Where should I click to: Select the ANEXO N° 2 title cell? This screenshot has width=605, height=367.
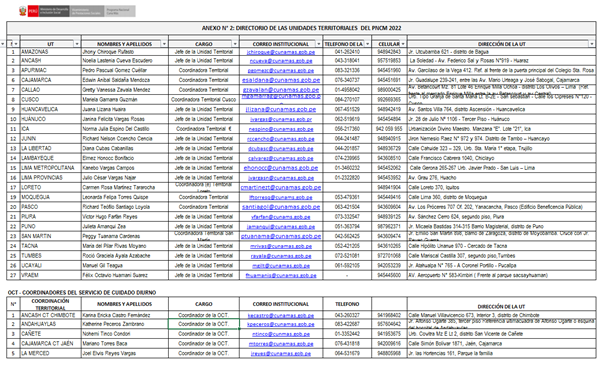tap(301, 28)
